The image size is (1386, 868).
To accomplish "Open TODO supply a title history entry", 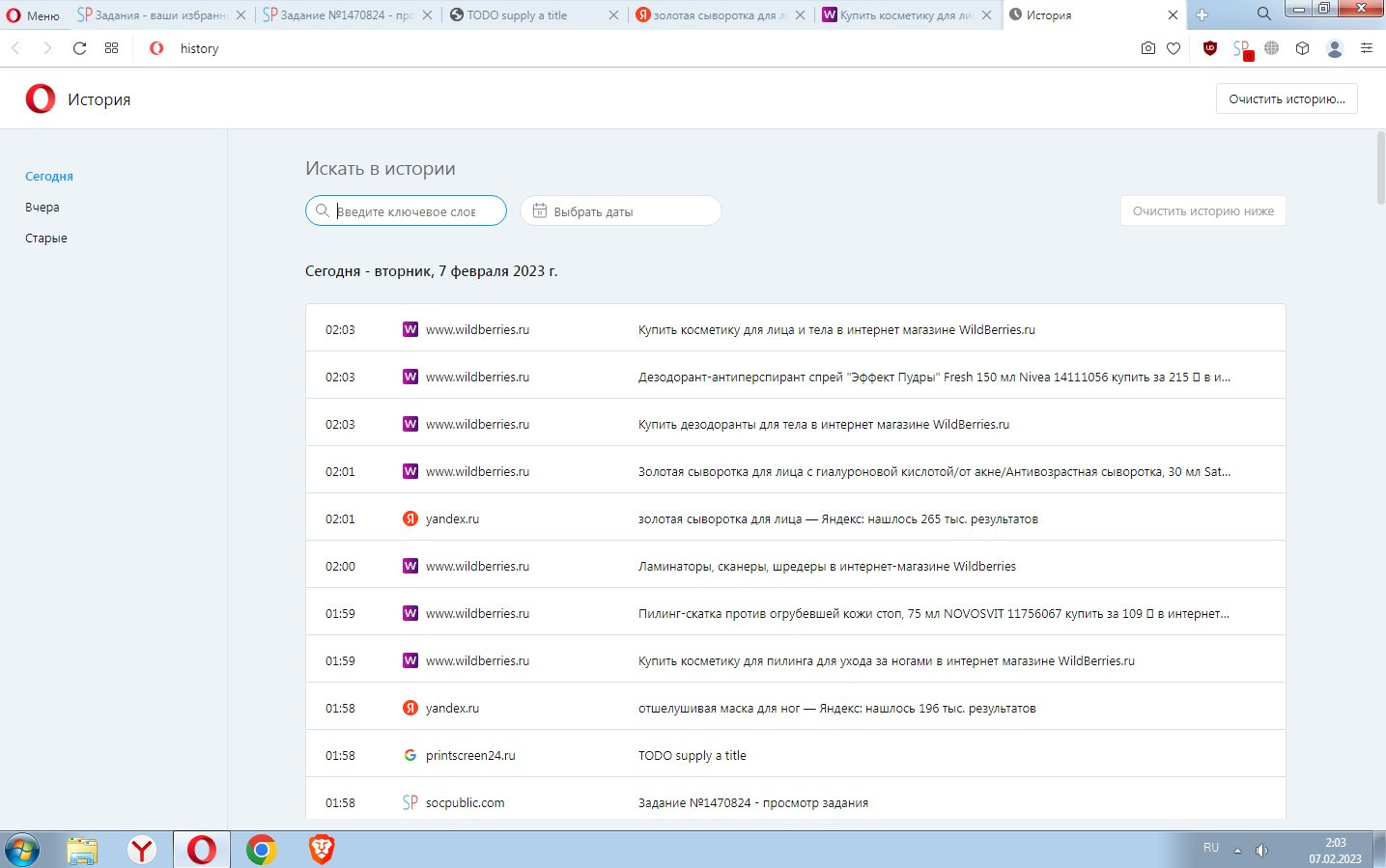I will (795, 754).
